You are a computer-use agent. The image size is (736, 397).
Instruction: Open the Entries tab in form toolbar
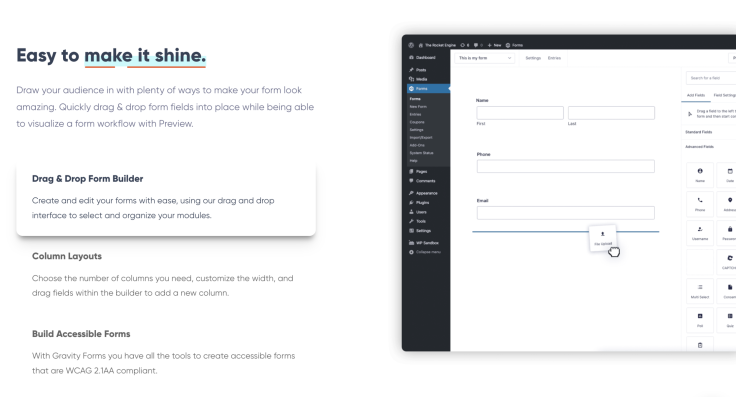click(x=554, y=58)
